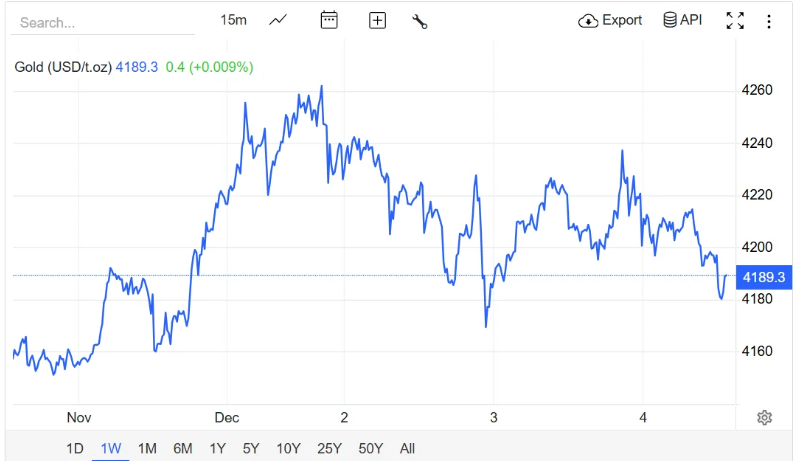The width and height of the screenshot is (798, 461).
Task: Click the Export cloud download button
Action: pos(610,20)
